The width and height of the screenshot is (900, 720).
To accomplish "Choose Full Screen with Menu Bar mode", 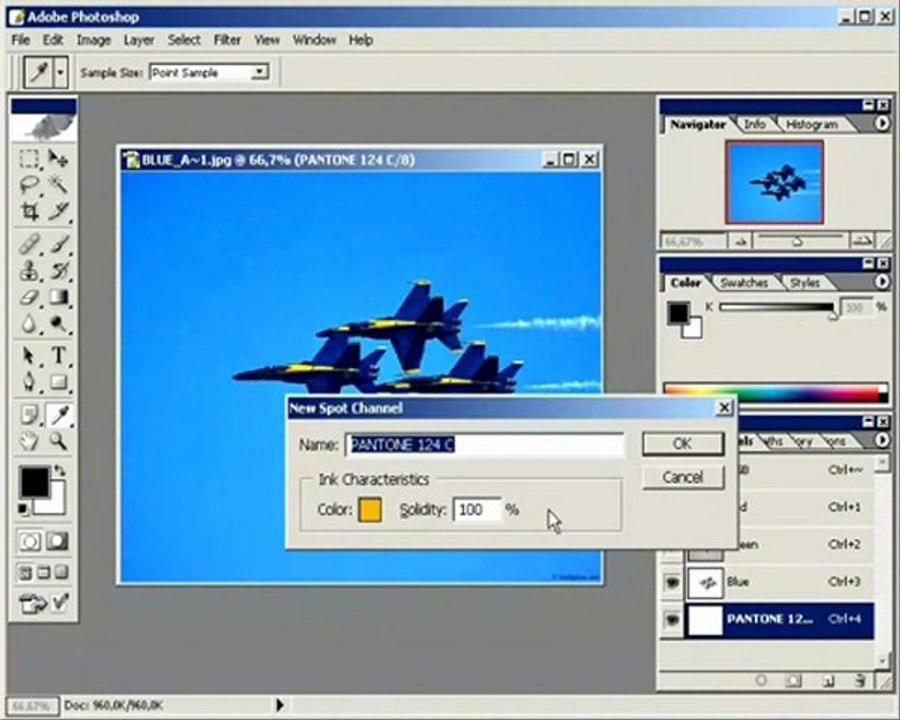I will [x=44, y=572].
